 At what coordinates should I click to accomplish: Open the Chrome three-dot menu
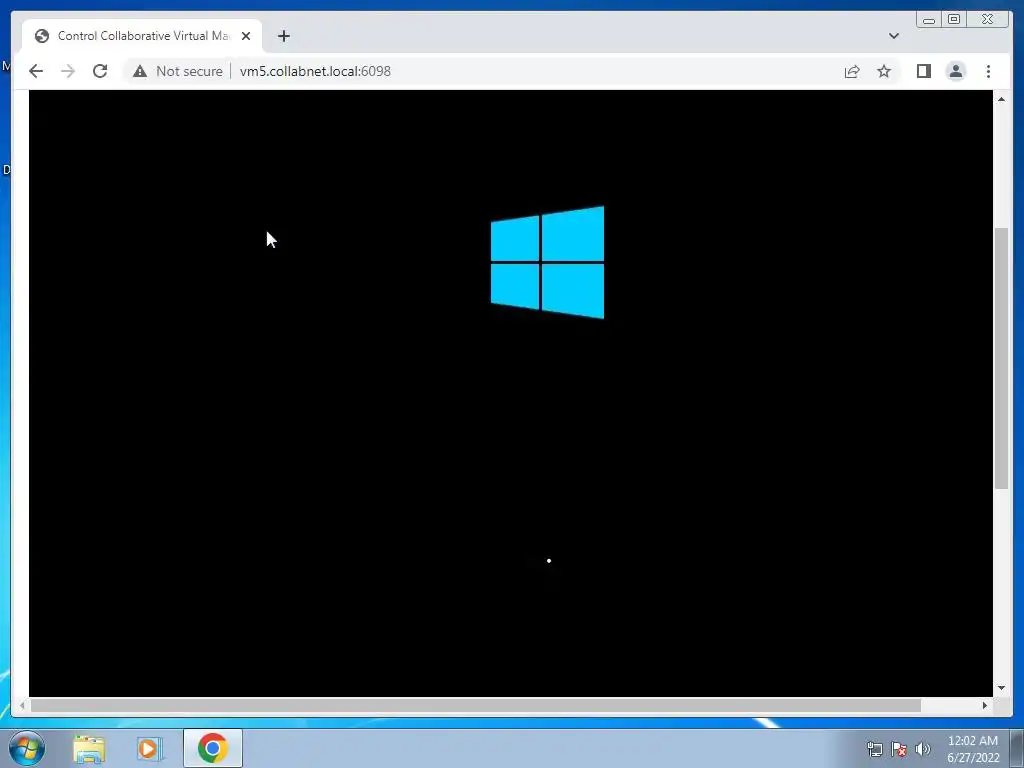988,71
